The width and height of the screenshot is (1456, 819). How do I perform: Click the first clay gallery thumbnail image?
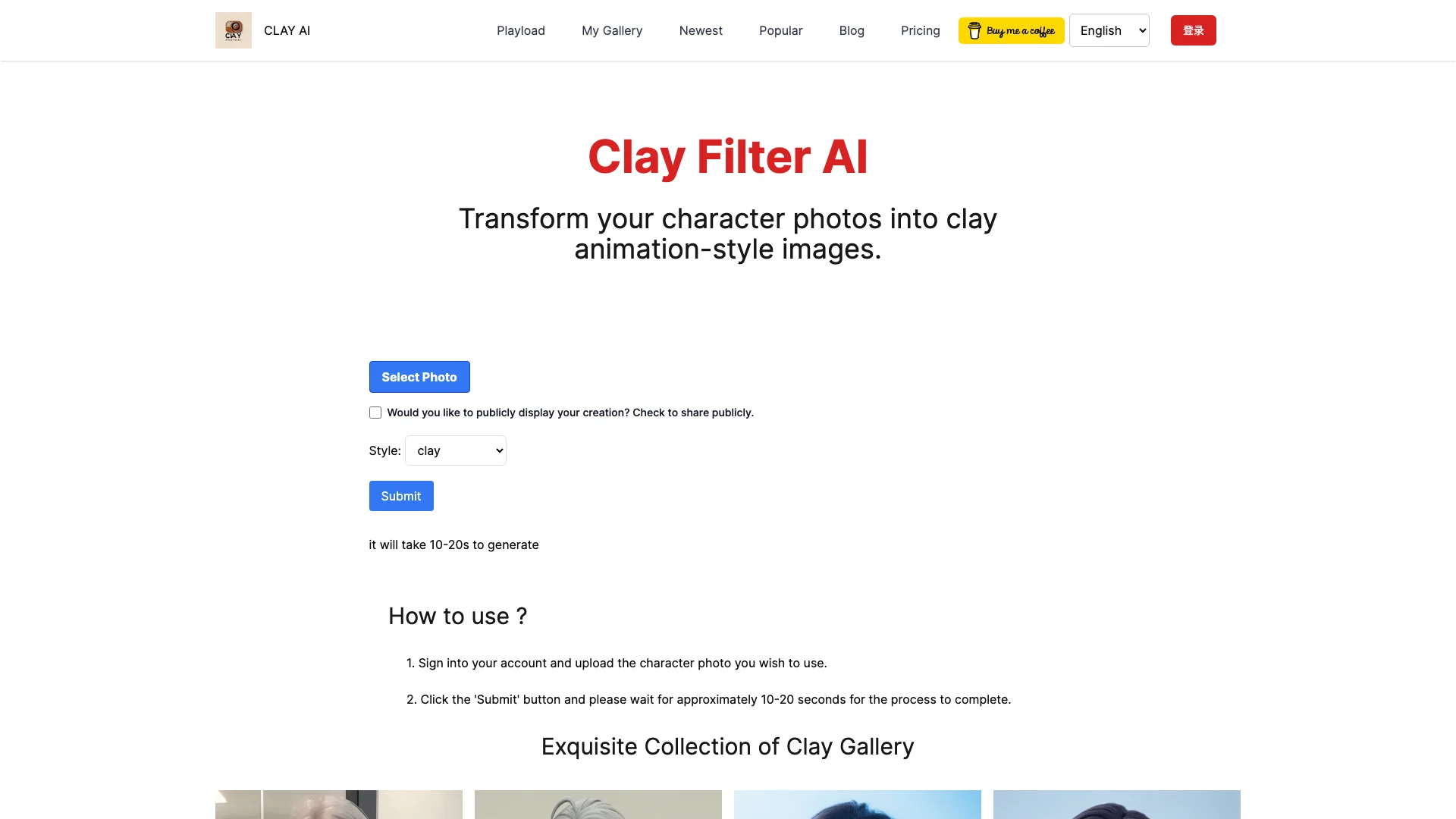[x=338, y=805]
